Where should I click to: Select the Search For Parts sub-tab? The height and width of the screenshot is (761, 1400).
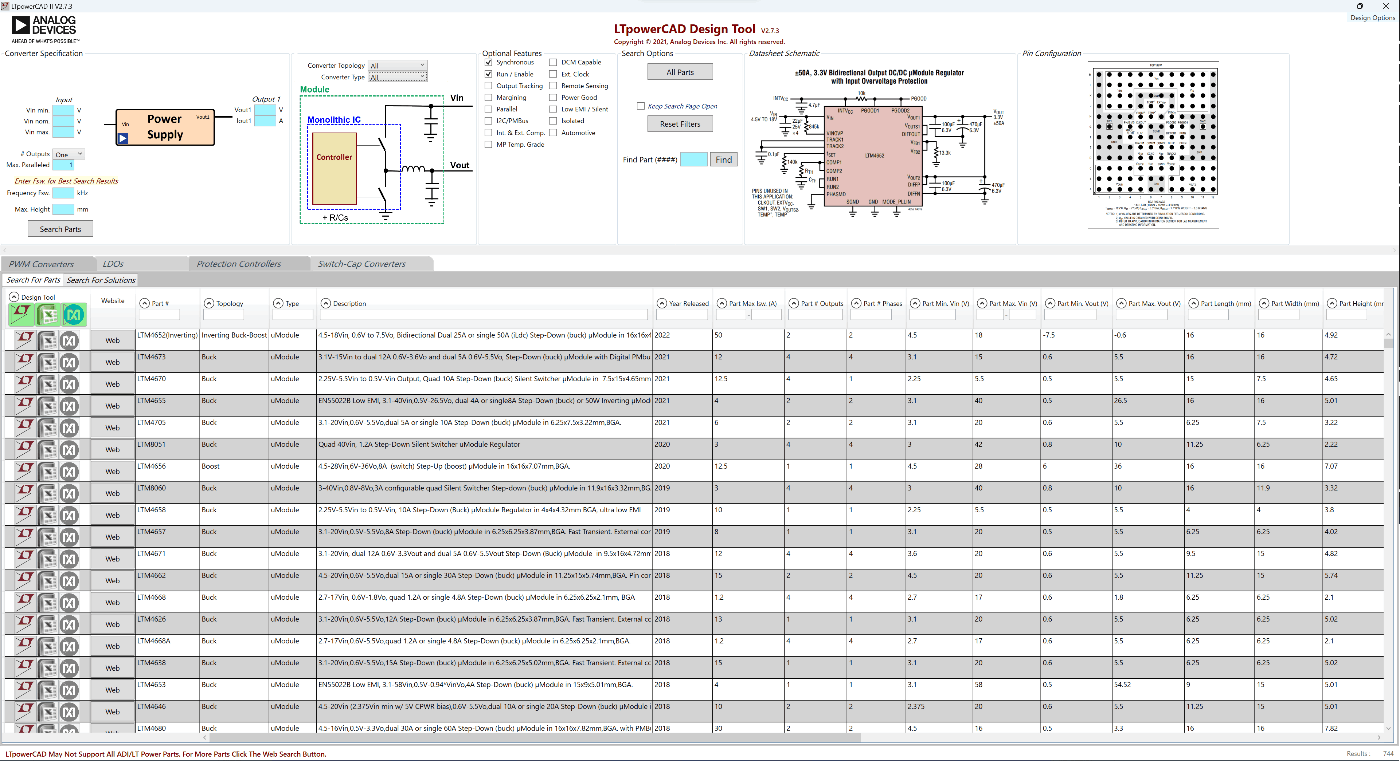pyautogui.click(x=33, y=280)
